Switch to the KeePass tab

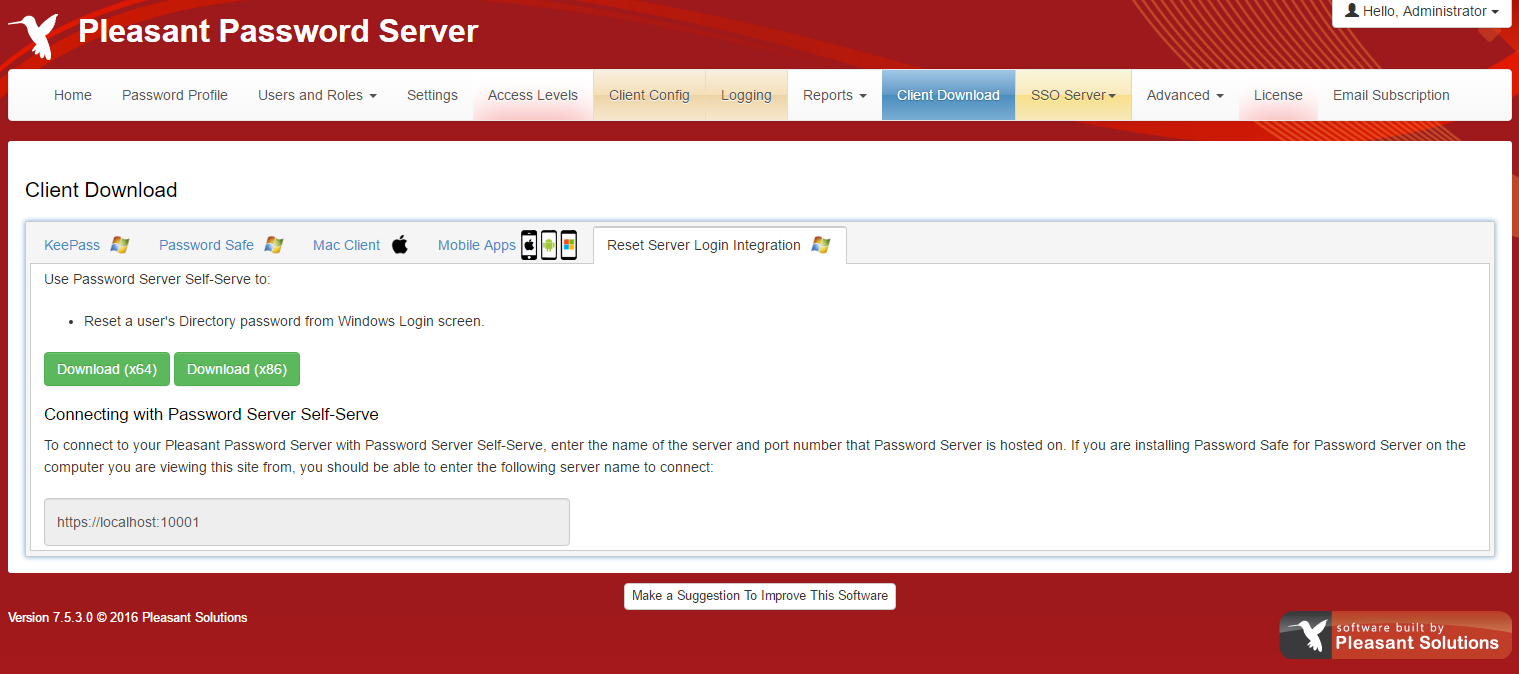(87, 245)
